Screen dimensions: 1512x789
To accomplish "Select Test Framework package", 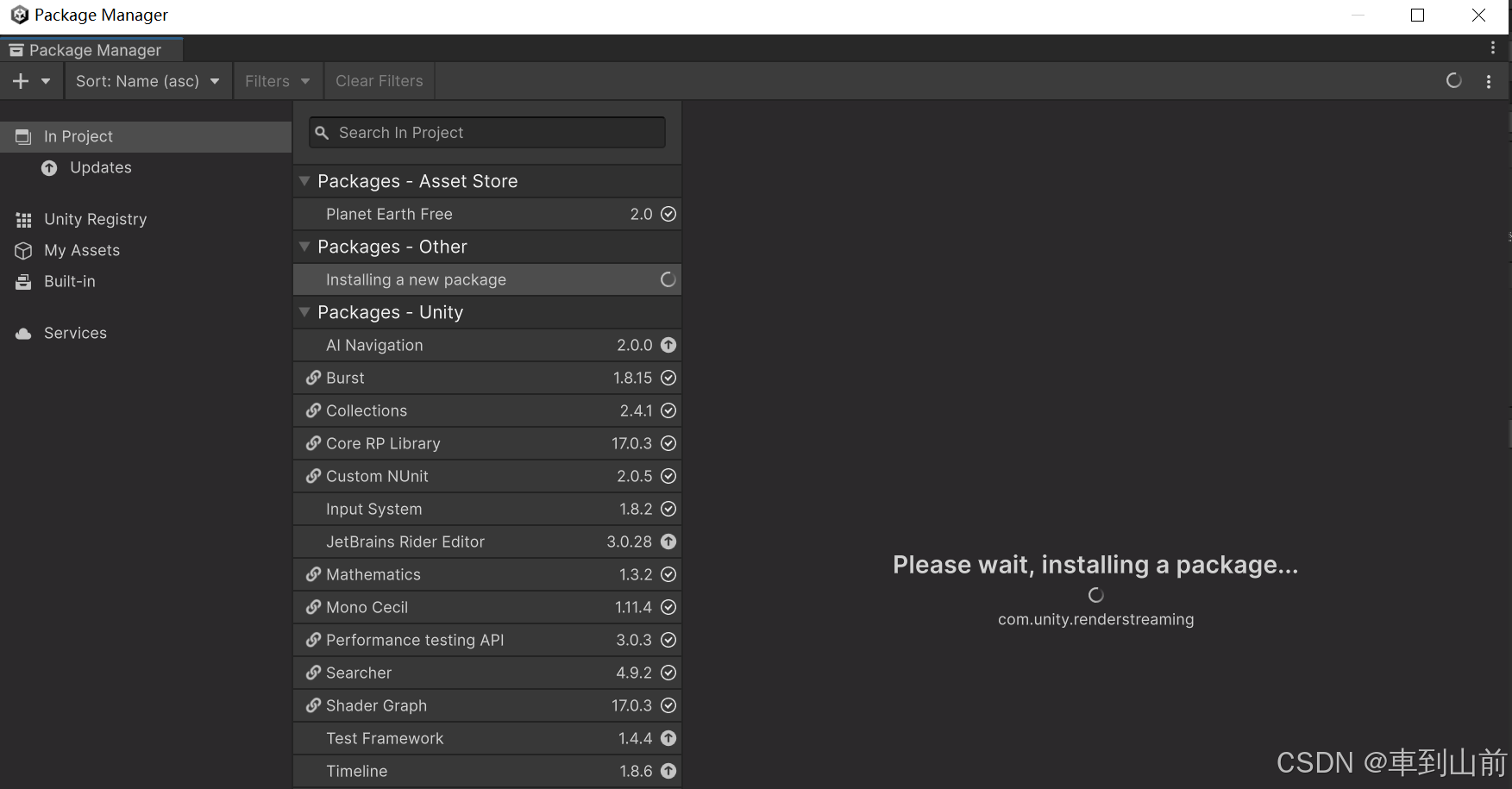I will [487, 738].
